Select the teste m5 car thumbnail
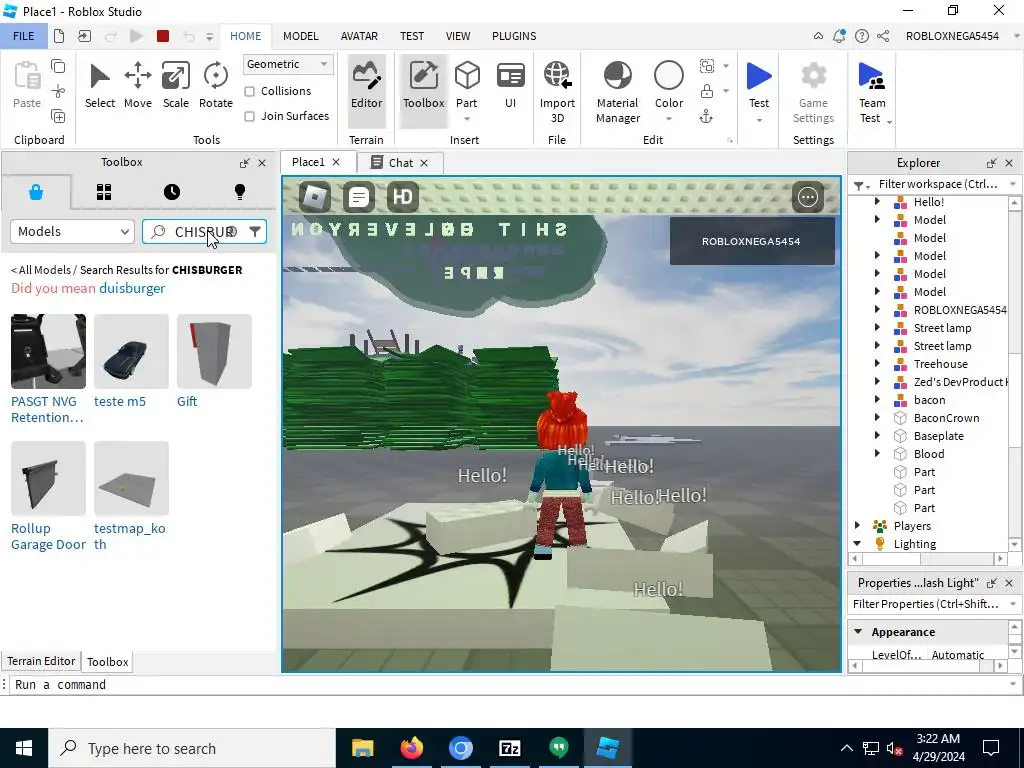This screenshot has width=1024, height=768. [131, 351]
